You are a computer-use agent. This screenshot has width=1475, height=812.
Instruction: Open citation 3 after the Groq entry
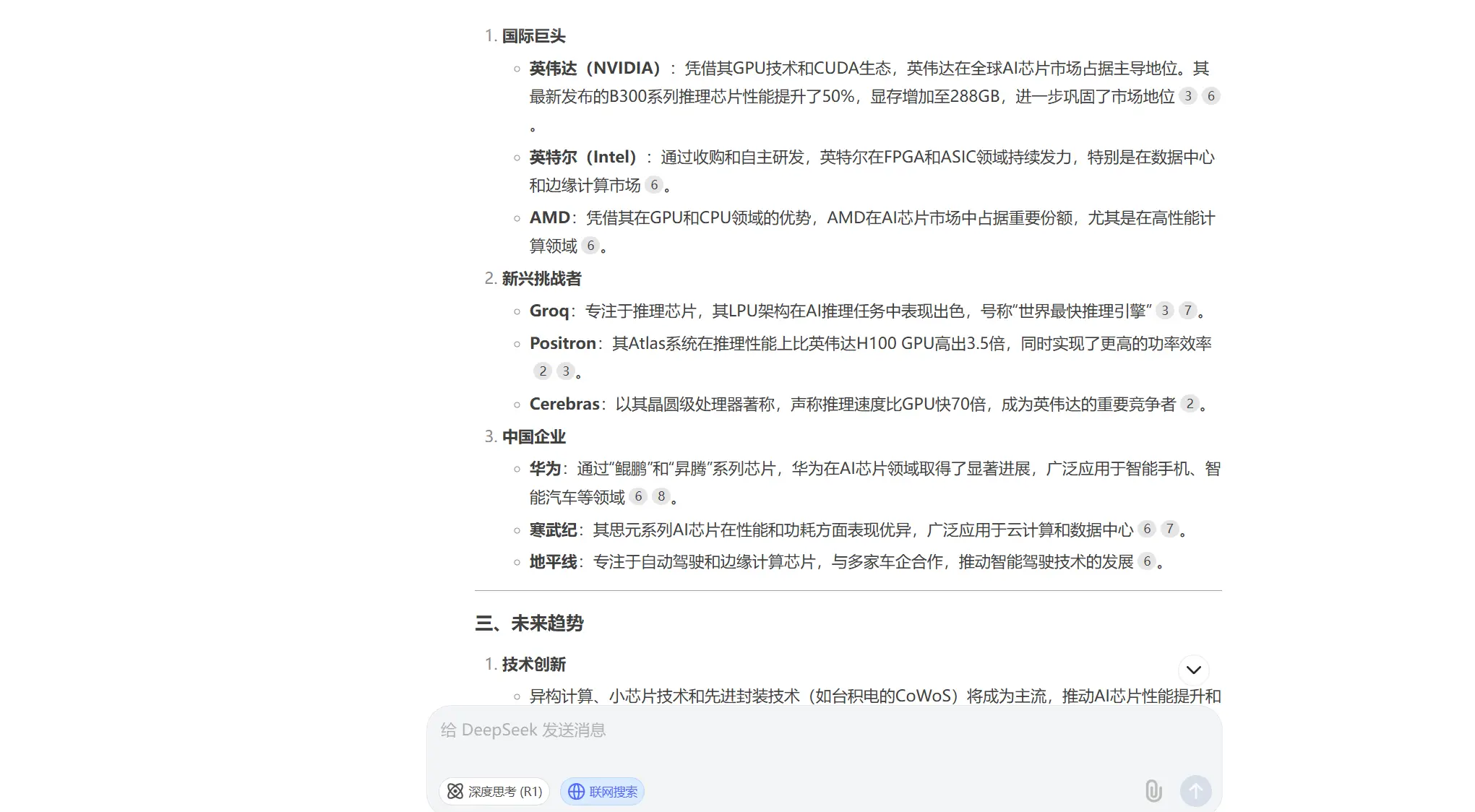click(1165, 311)
